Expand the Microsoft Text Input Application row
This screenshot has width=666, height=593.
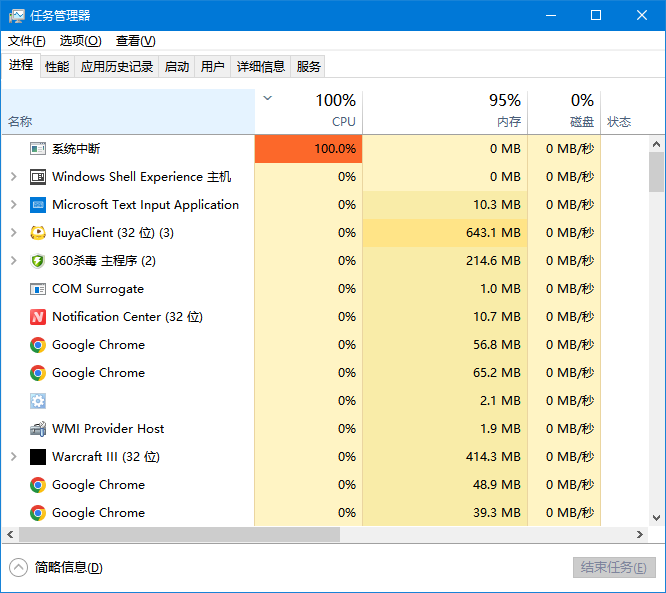tap(14, 205)
